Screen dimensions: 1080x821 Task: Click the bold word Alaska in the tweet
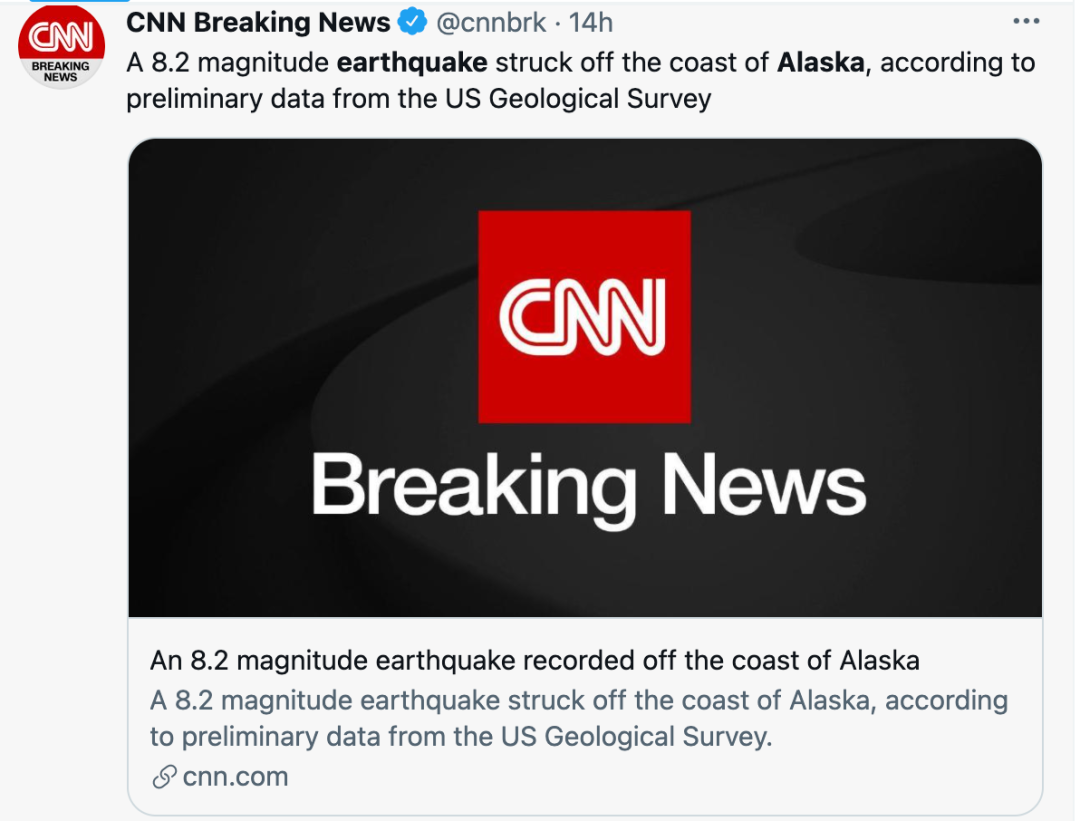pos(819,62)
